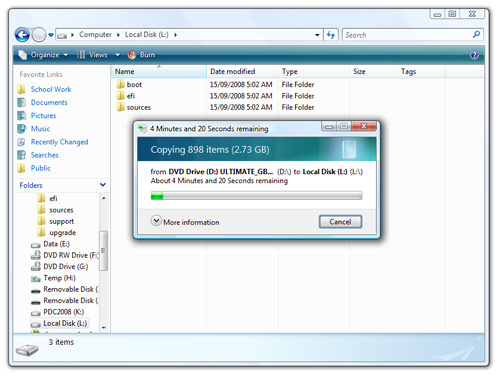Collapse the Folders pane chevron
This screenshot has width=500, height=377.
click(103, 185)
